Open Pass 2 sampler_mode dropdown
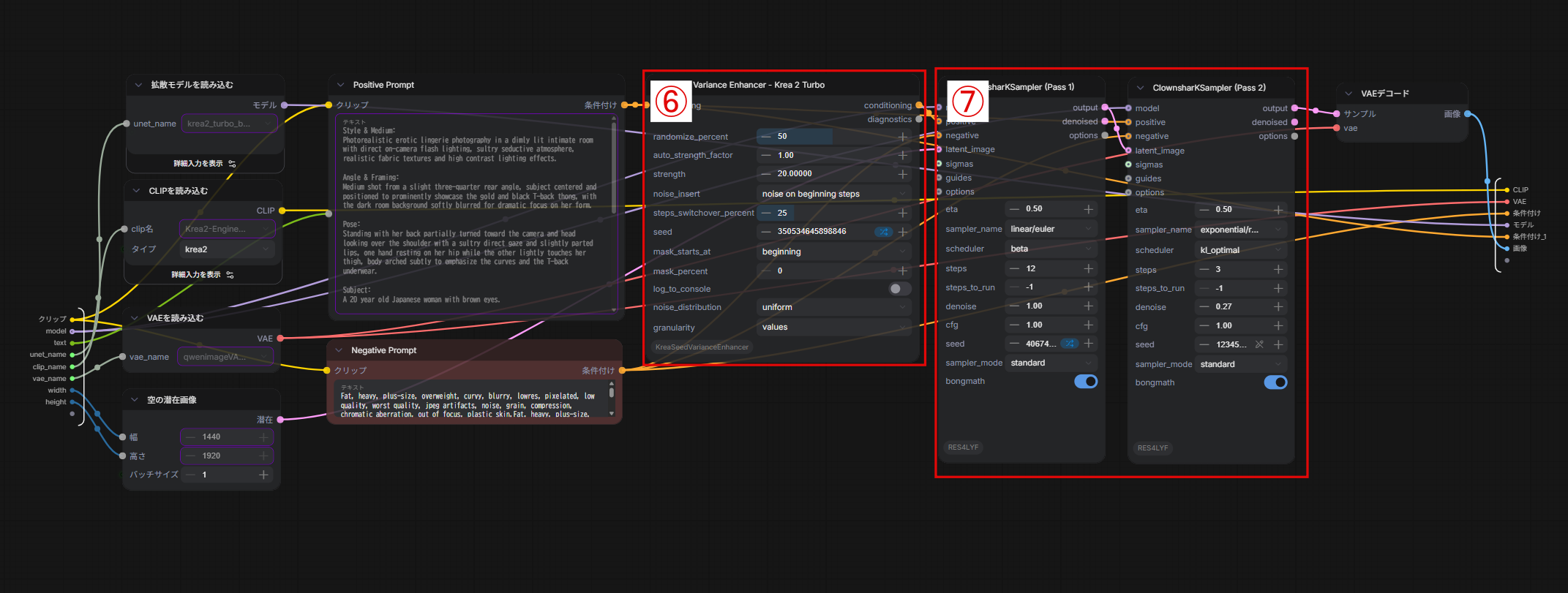Image resolution: width=1568 pixels, height=593 pixels. click(1241, 364)
